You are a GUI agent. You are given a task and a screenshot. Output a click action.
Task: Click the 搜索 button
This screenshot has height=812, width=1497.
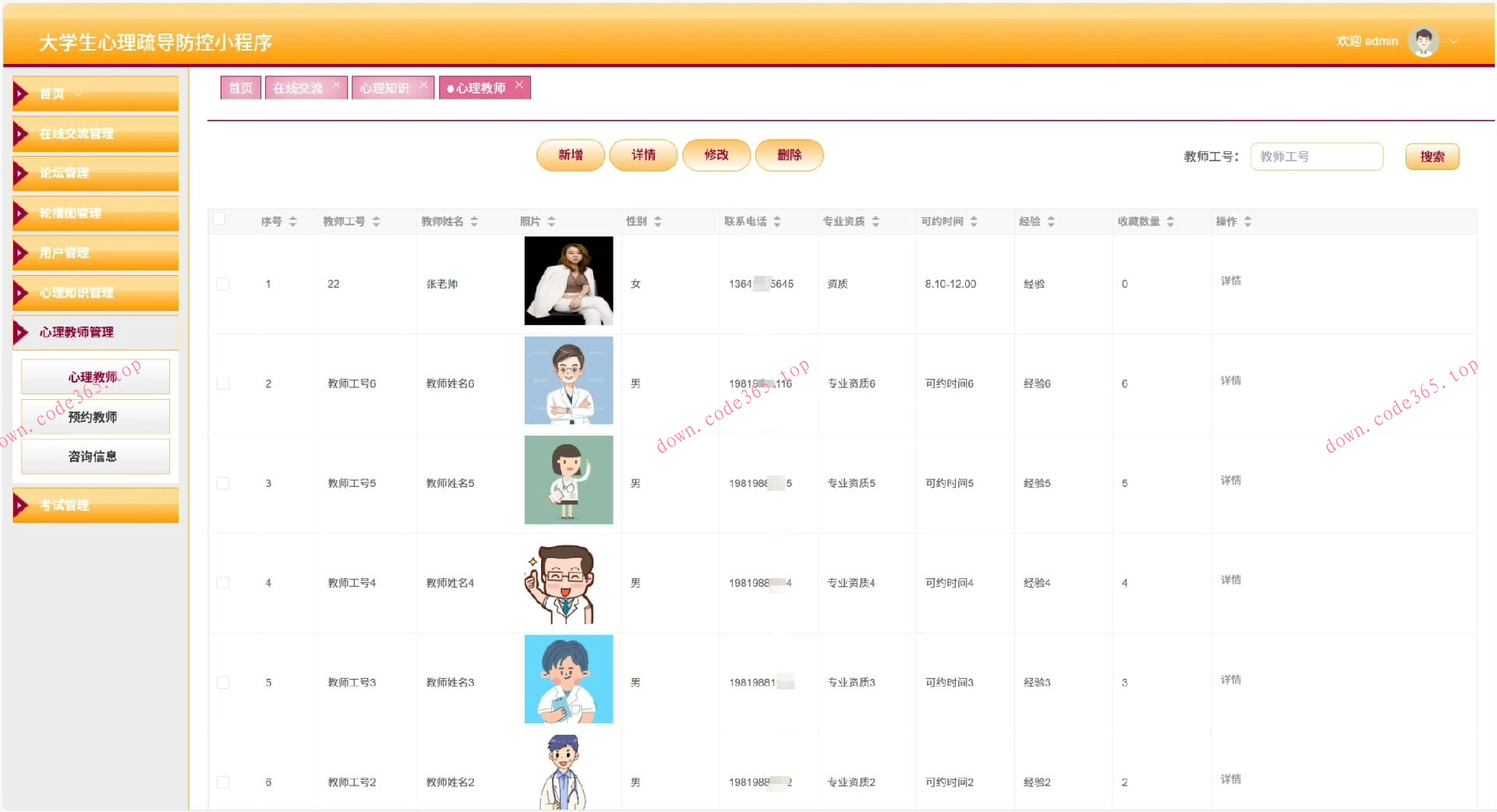(1432, 157)
